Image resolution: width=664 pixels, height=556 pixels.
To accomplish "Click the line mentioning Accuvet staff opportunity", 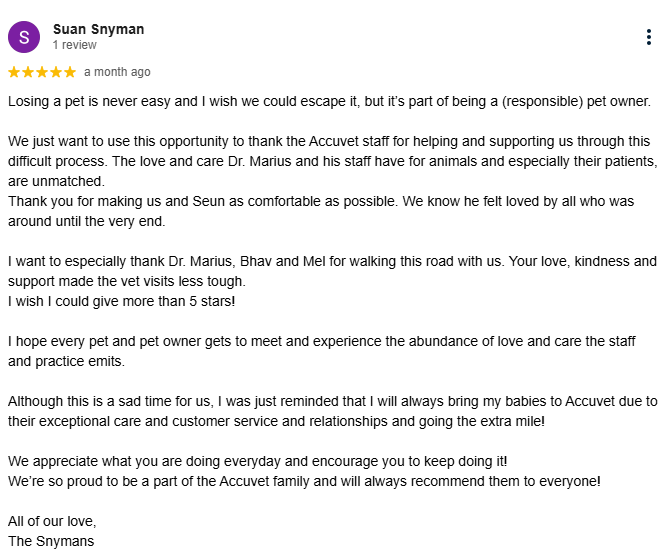I will (329, 141).
